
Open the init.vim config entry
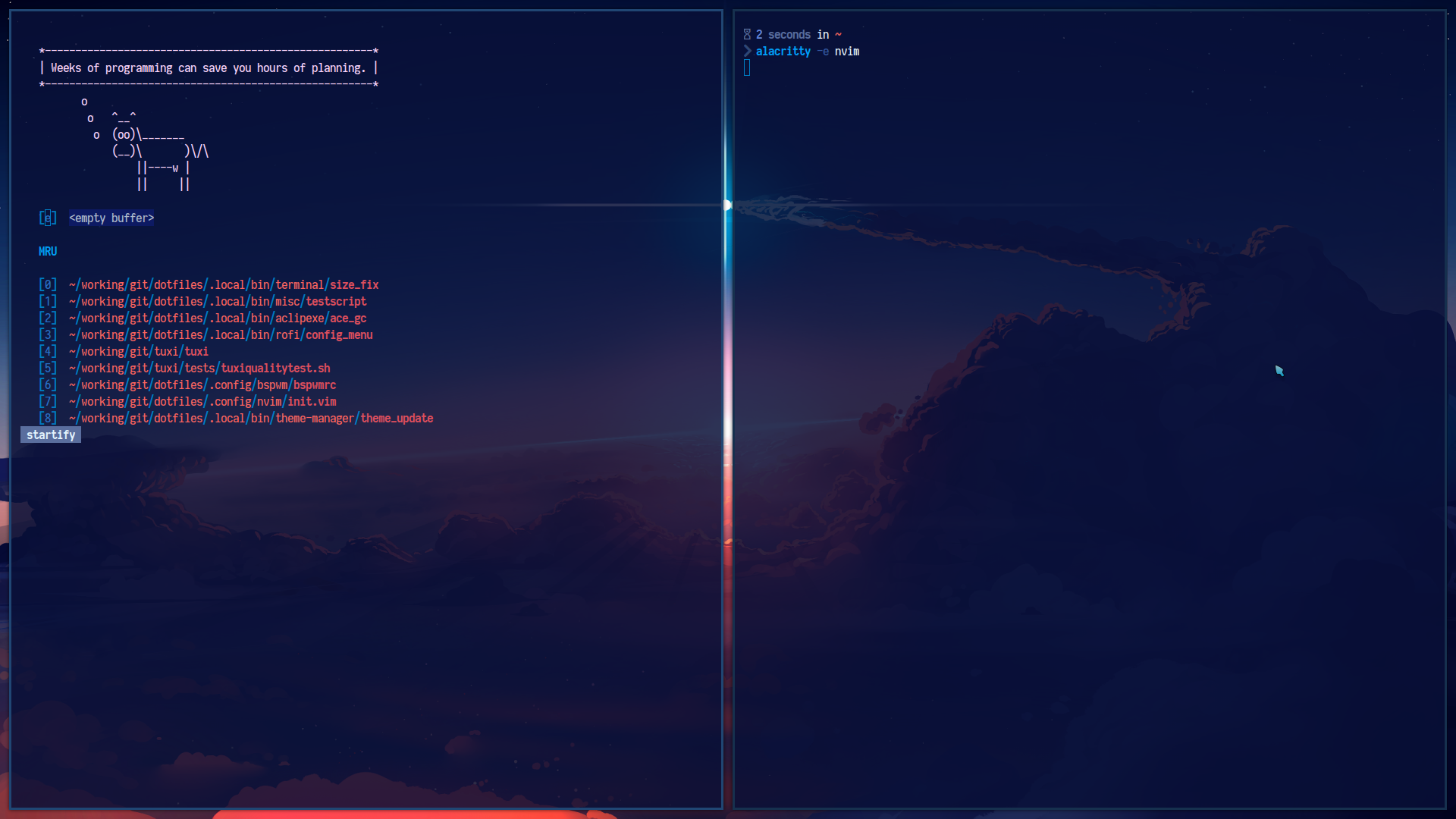[x=202, y=401]
